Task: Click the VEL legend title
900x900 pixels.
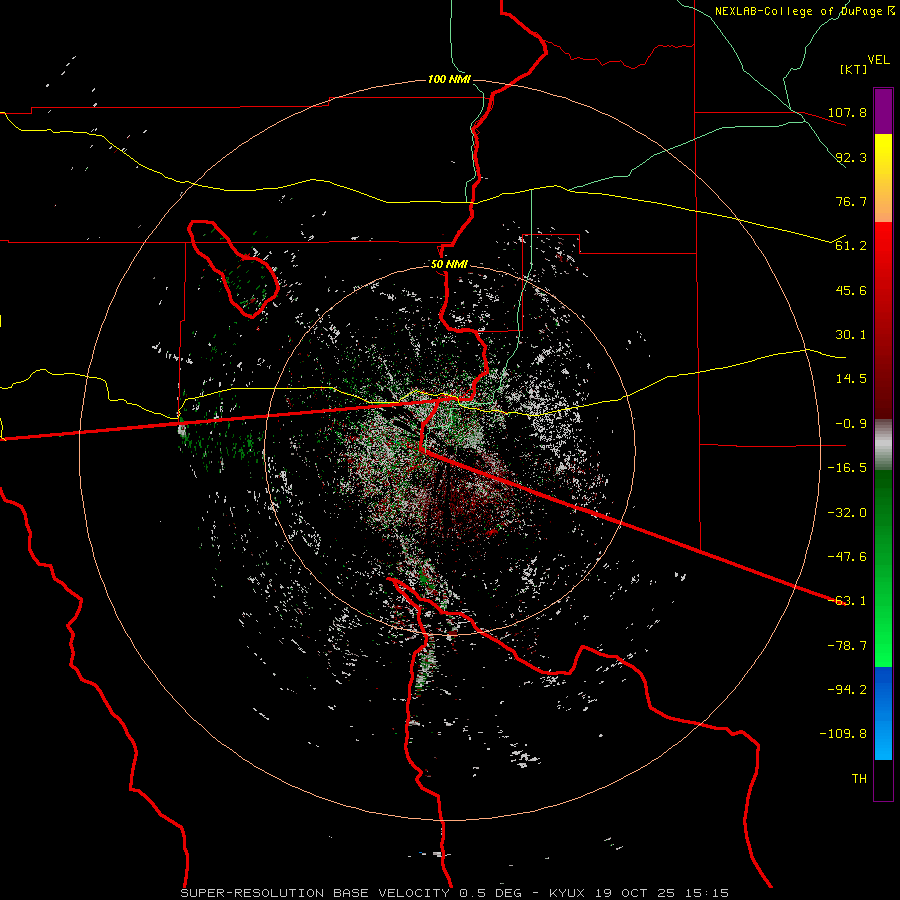Action: [x=878, y=60]
